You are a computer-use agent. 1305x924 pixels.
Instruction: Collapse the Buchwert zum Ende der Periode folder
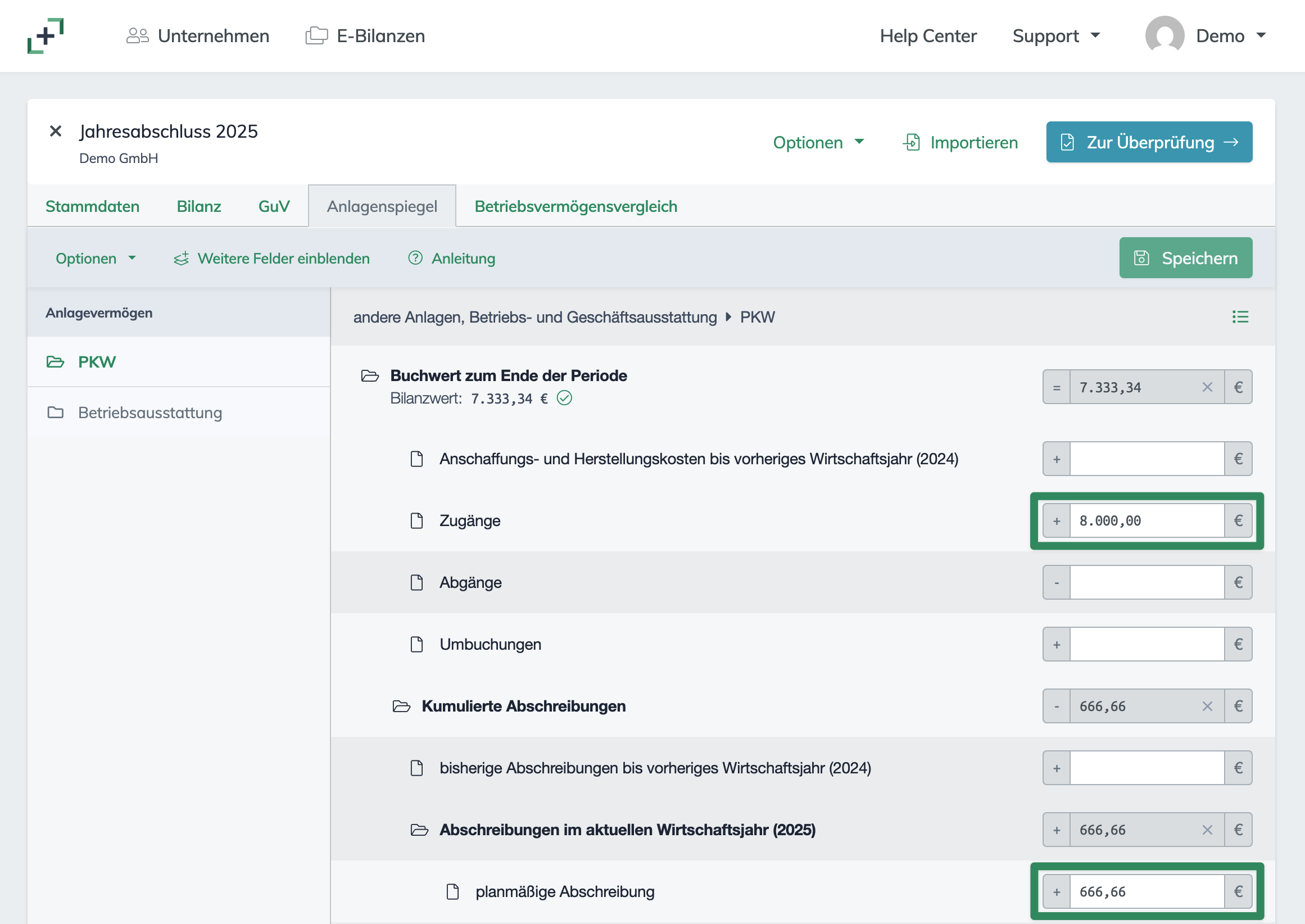tap(370, 375)
